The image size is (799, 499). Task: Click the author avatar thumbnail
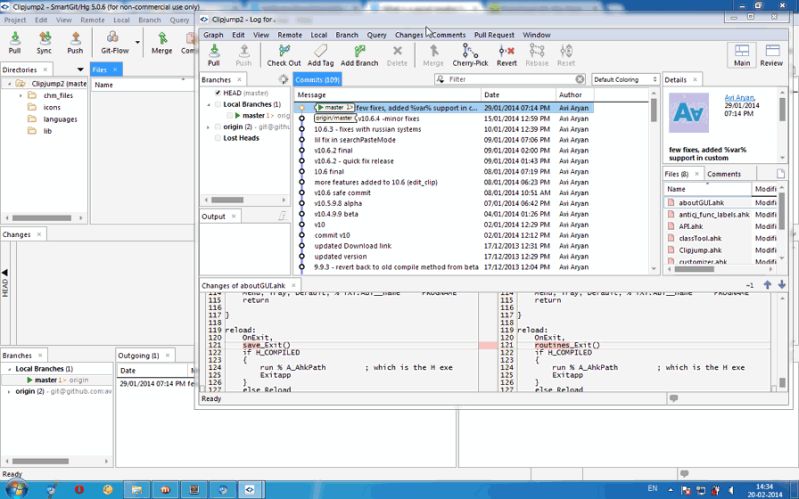tap(688, 113)
